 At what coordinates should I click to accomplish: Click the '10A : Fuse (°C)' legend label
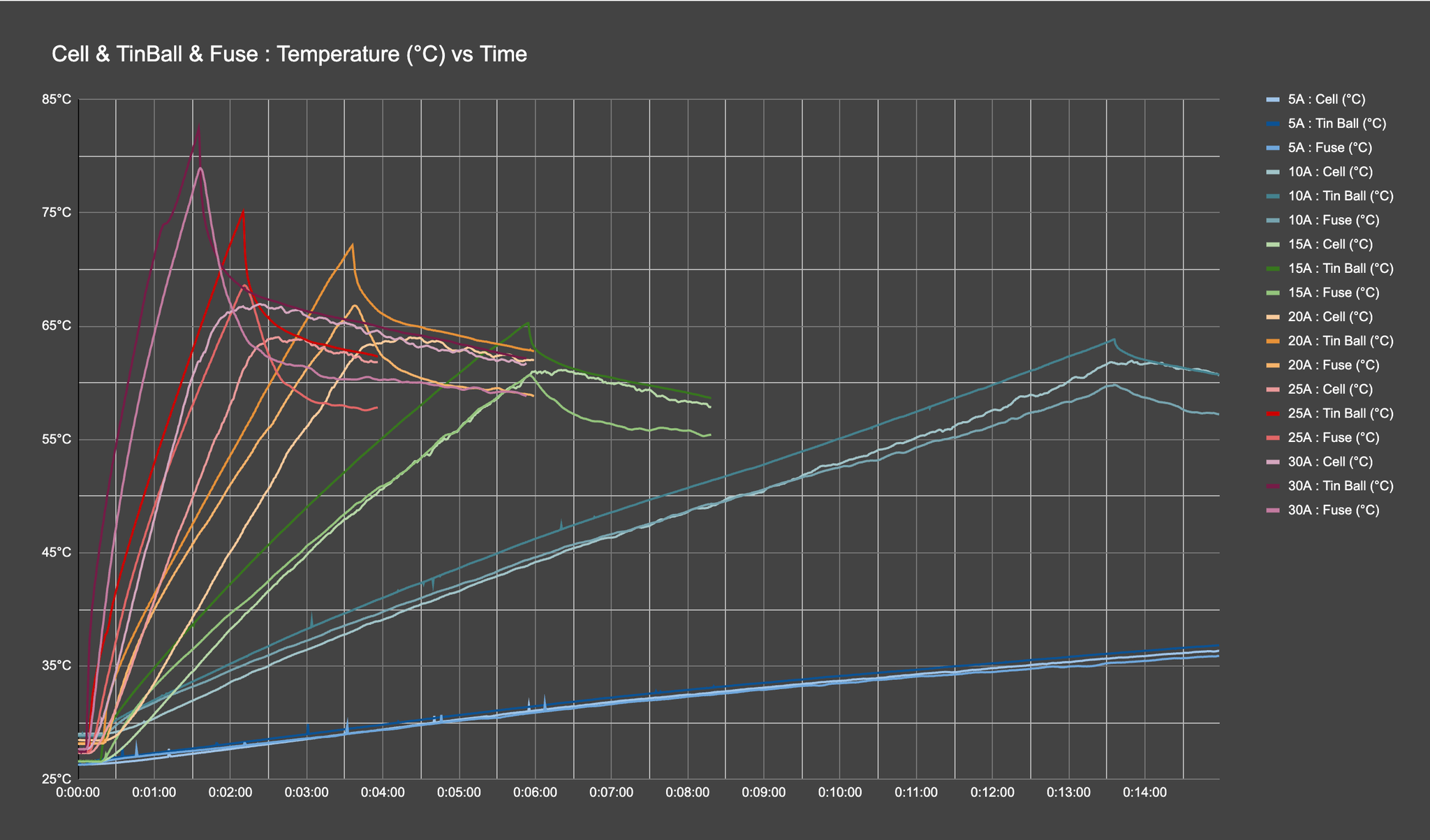pyautogui.click(x=1334, y=221)
